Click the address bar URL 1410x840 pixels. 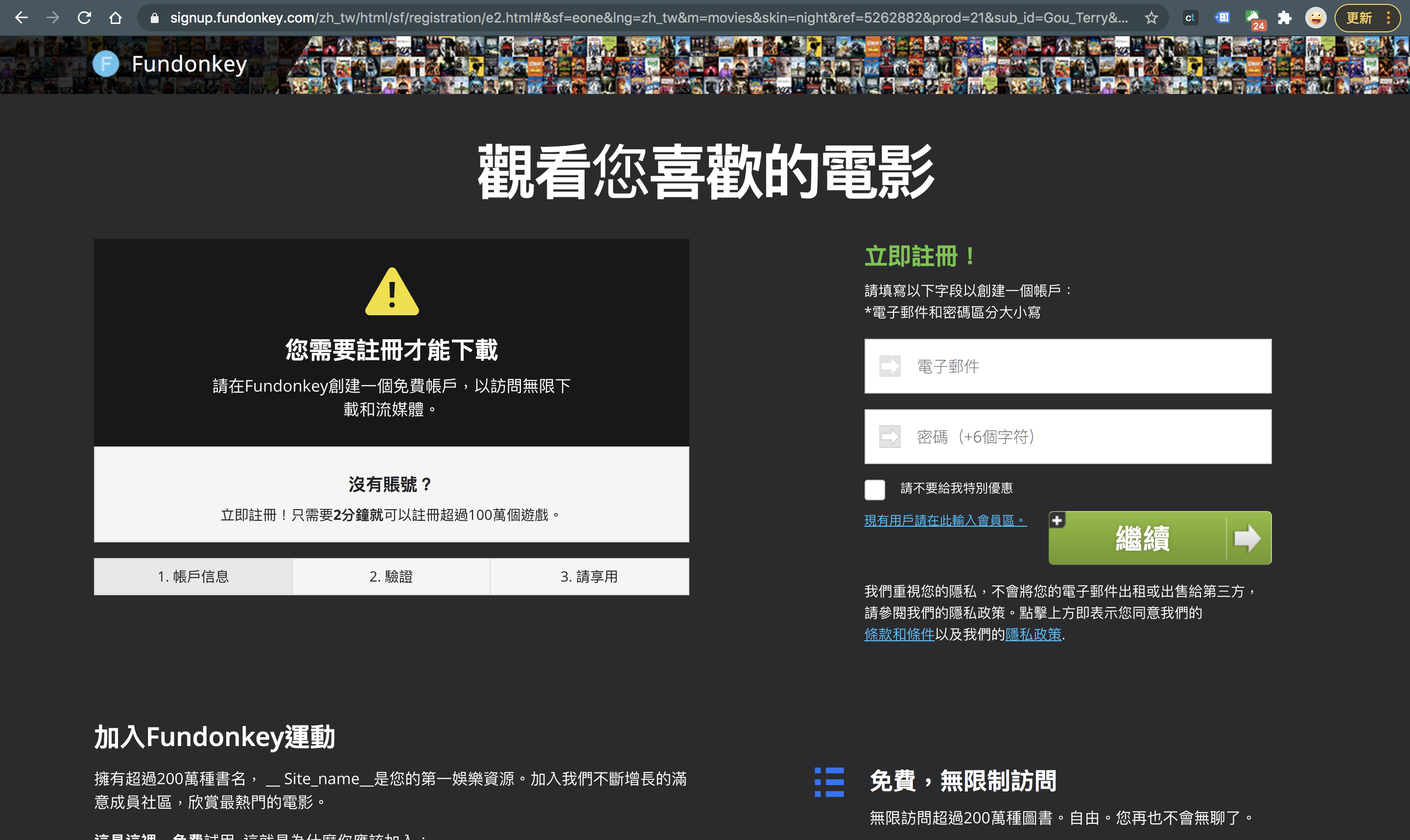[x=649, y=18]
